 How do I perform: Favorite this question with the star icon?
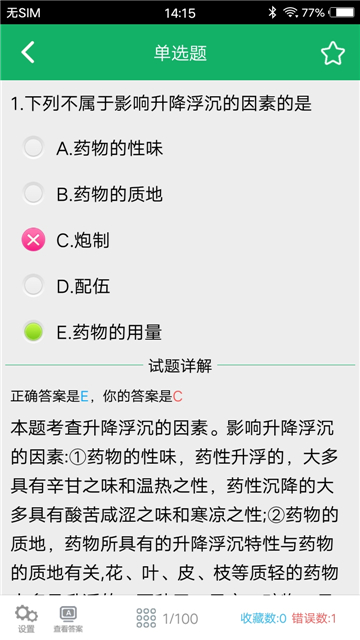click(333, 53)
